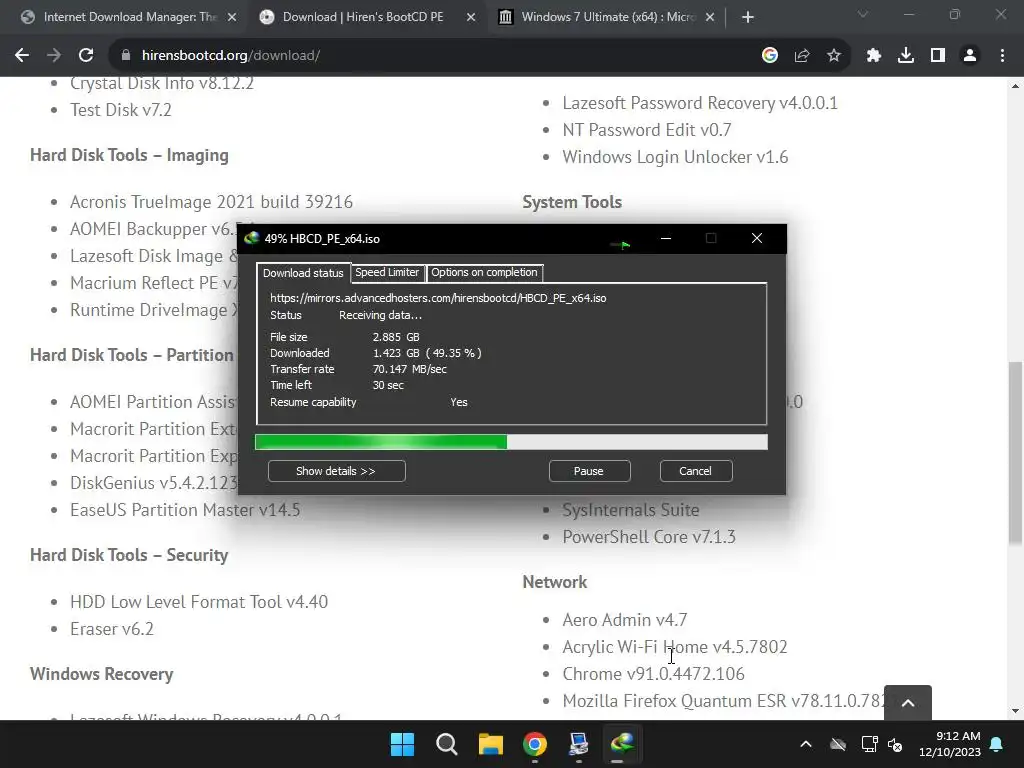The image size is (1024, 768).
Task: Click the forward navigation arrow
Action: click(54, 56)
